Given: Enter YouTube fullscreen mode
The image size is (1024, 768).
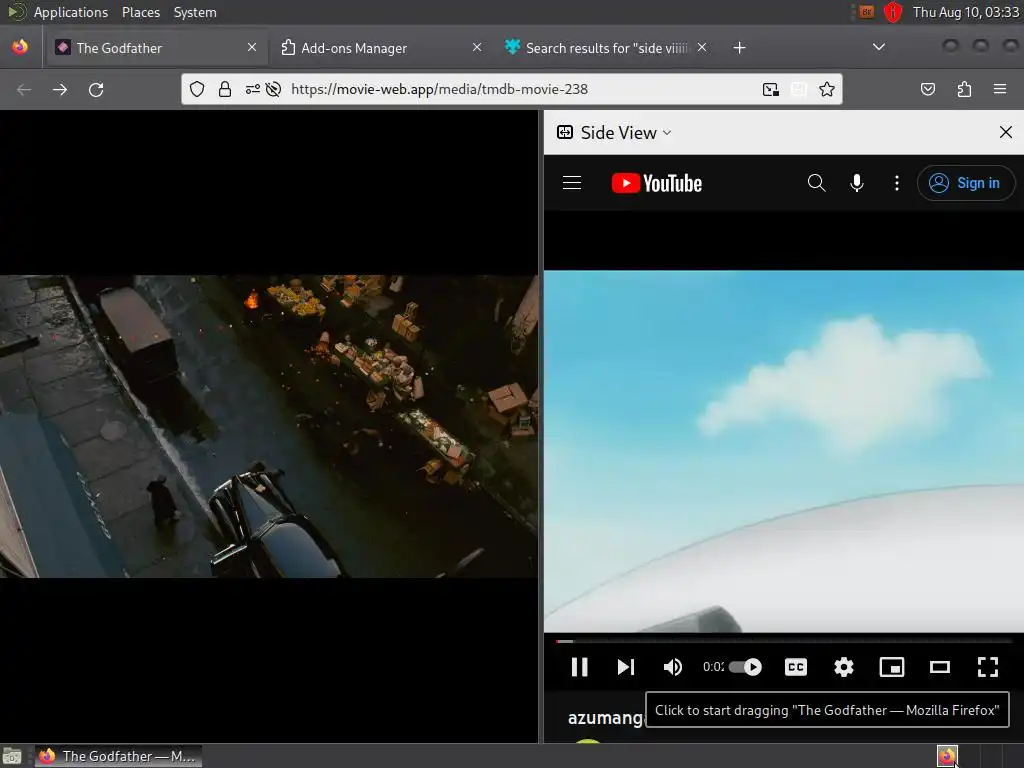Looking at the screenshot, I should tap(987, 667).
